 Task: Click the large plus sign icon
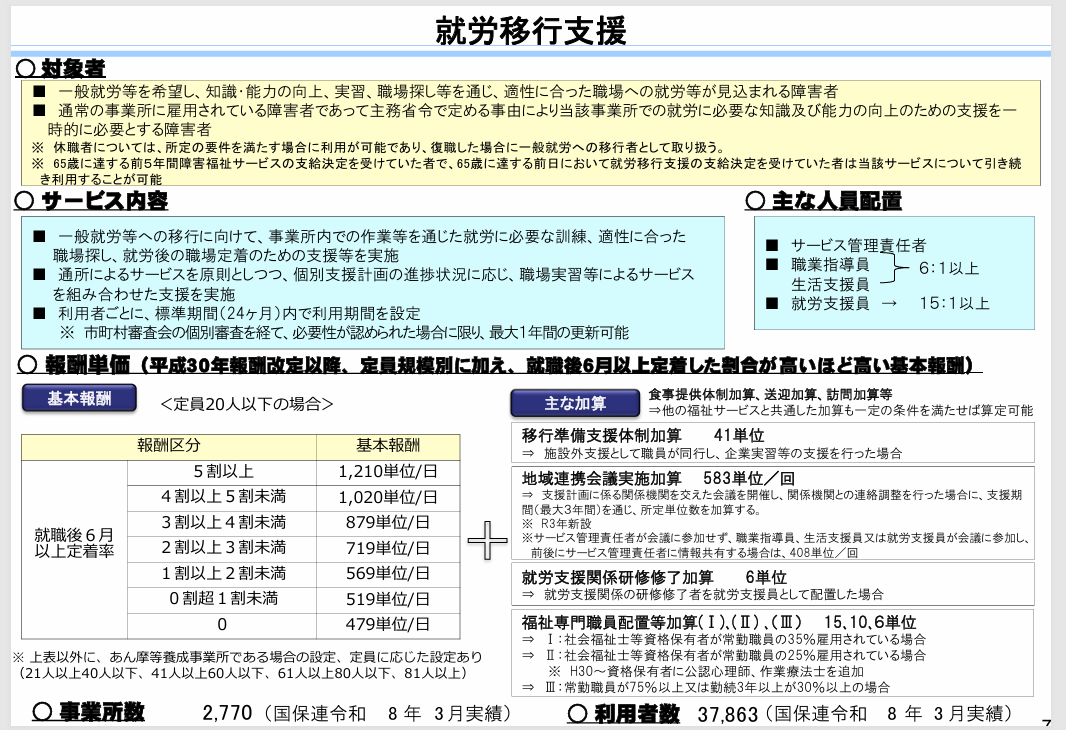pos(487,540)
